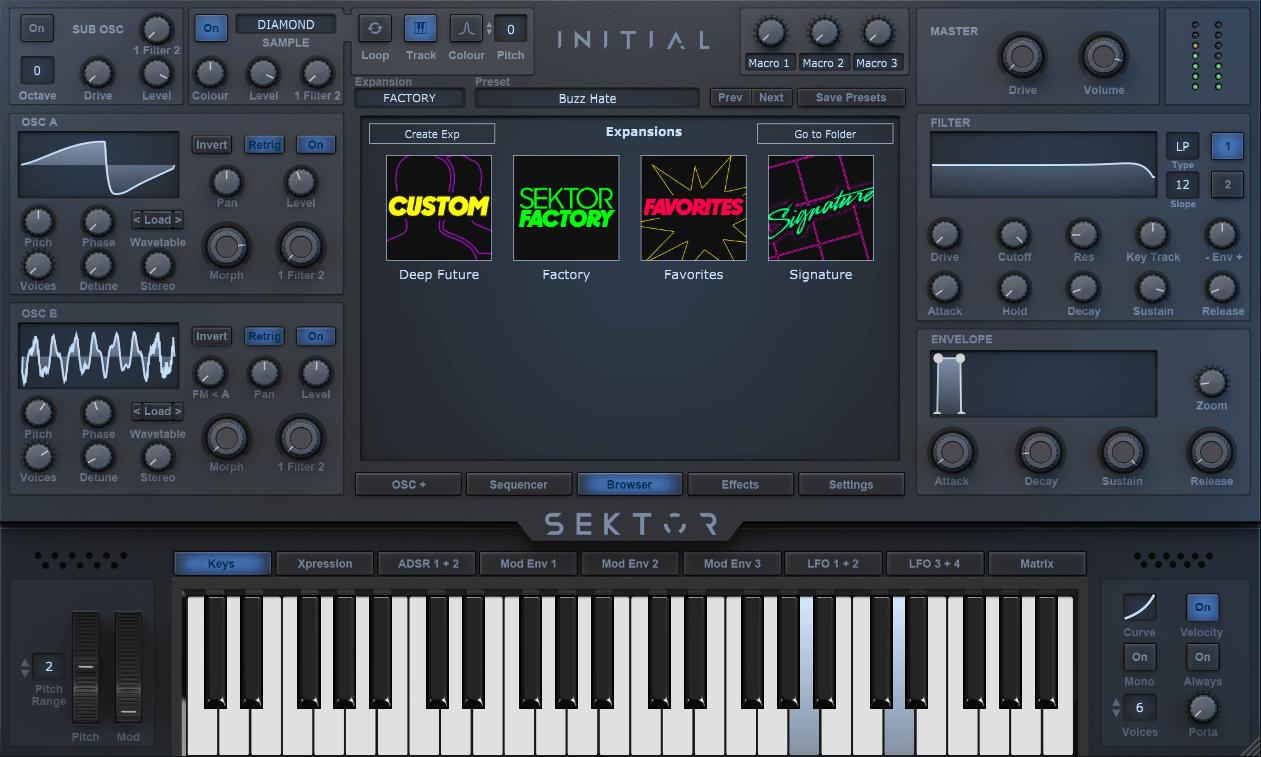
Task: Click the Master Volume knob
Action: click(x=1103, y=56)
